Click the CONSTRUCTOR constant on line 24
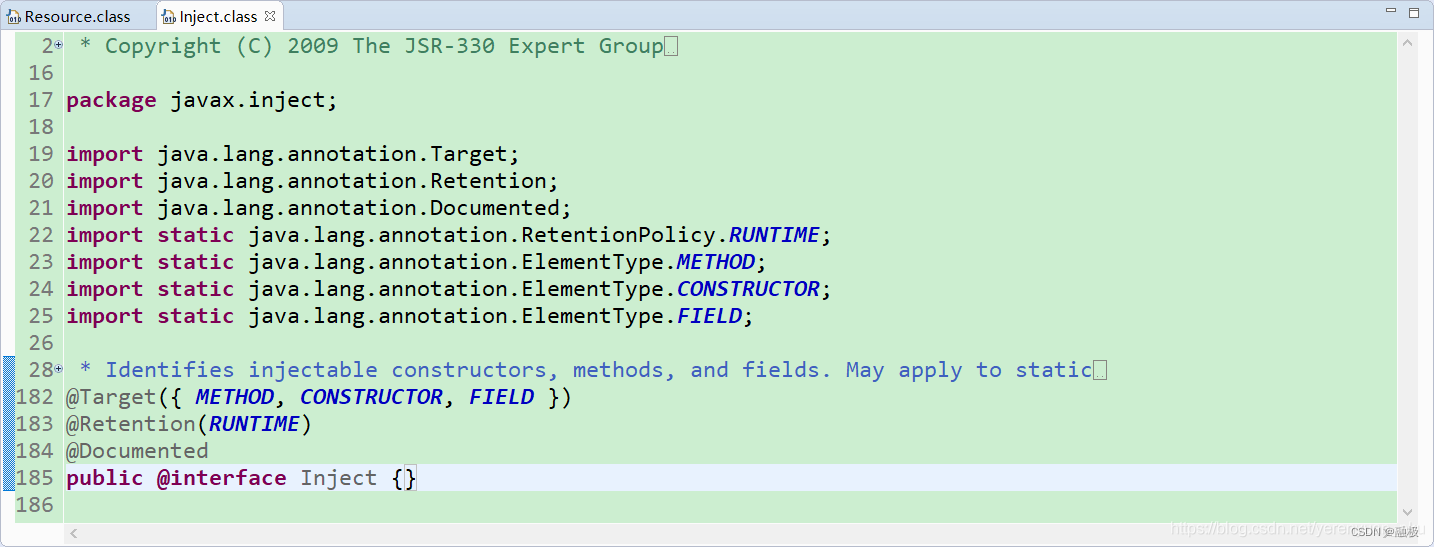Screen dimensions: 1434x547 (748, 289)
